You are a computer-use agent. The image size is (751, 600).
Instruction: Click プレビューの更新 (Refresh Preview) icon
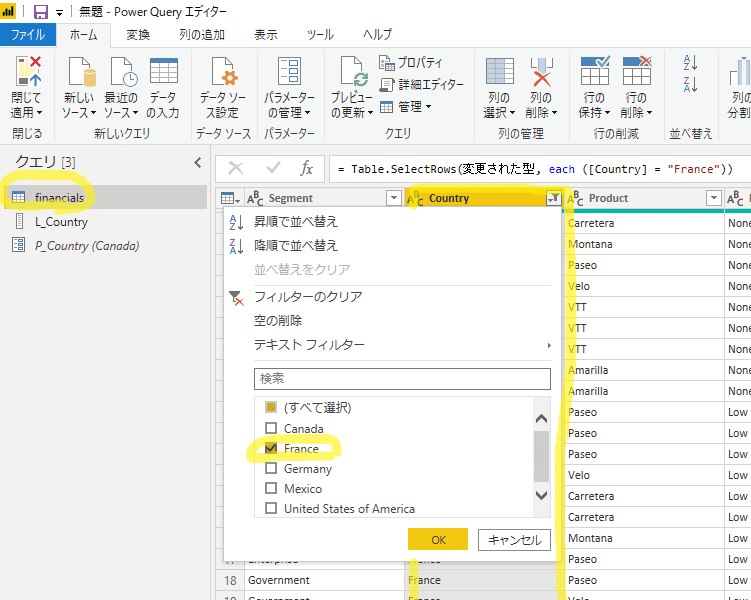click(x=353, y=72)
